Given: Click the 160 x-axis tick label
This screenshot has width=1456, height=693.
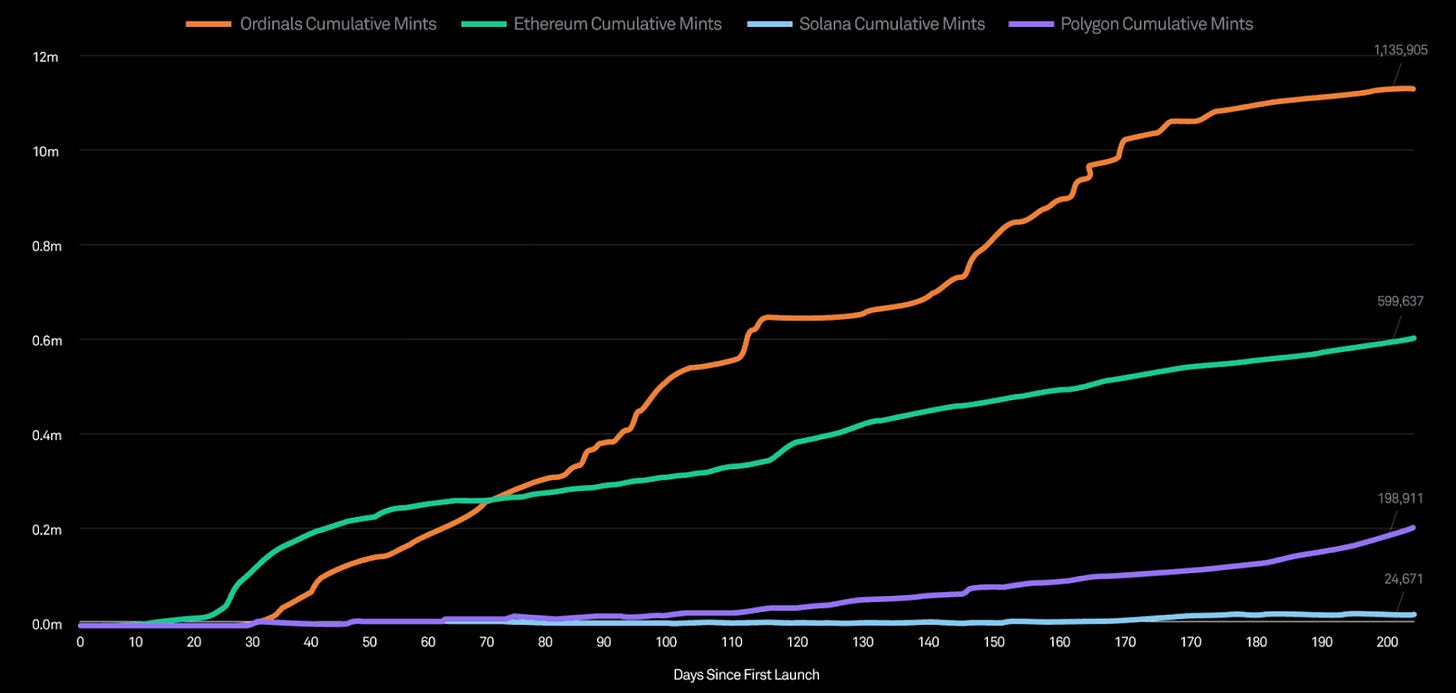Looking at the screenshot, I should click(x=1060, y=642).
